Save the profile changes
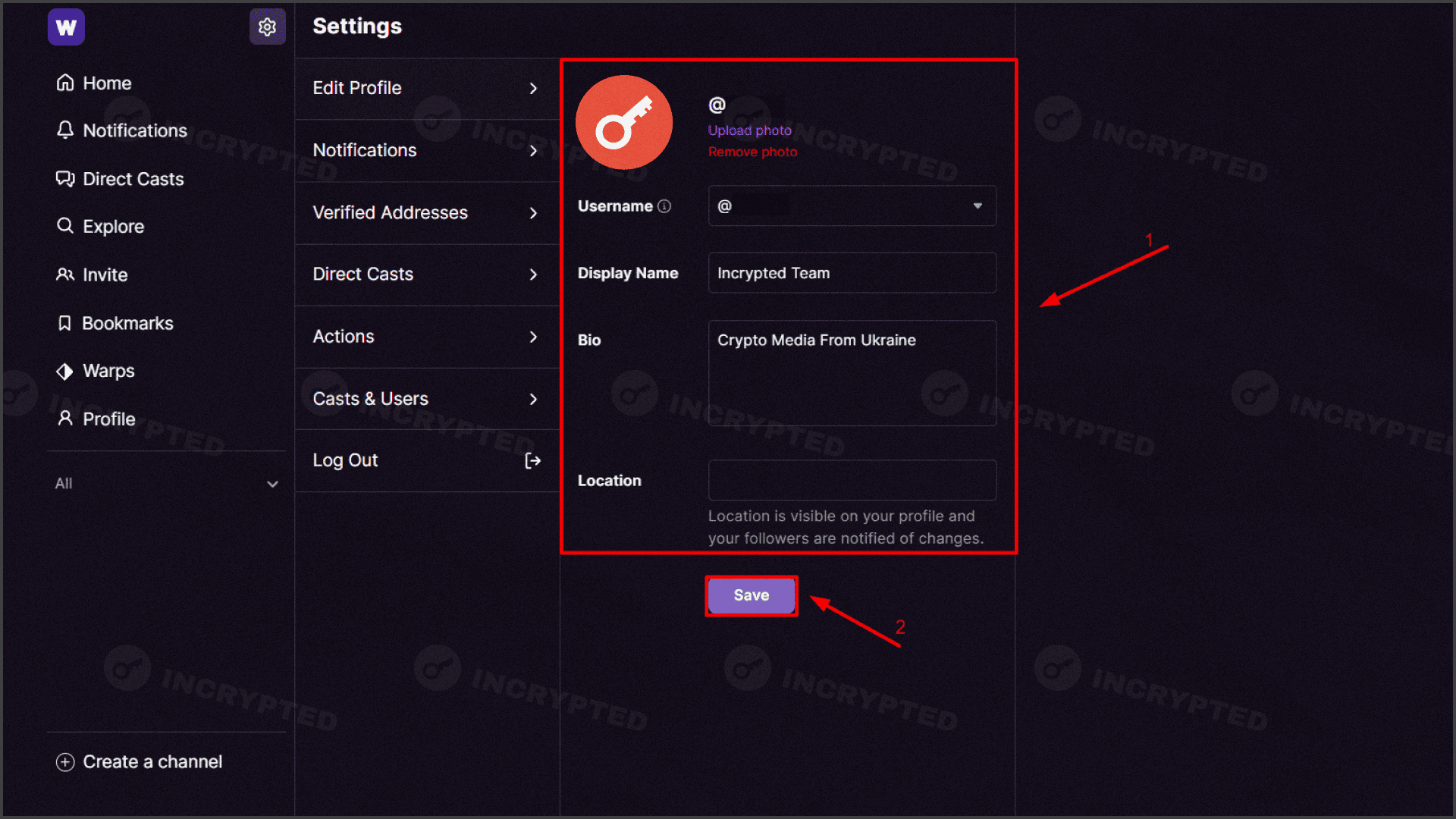Viewport: 1456px width, 819px height. (751, 595)
